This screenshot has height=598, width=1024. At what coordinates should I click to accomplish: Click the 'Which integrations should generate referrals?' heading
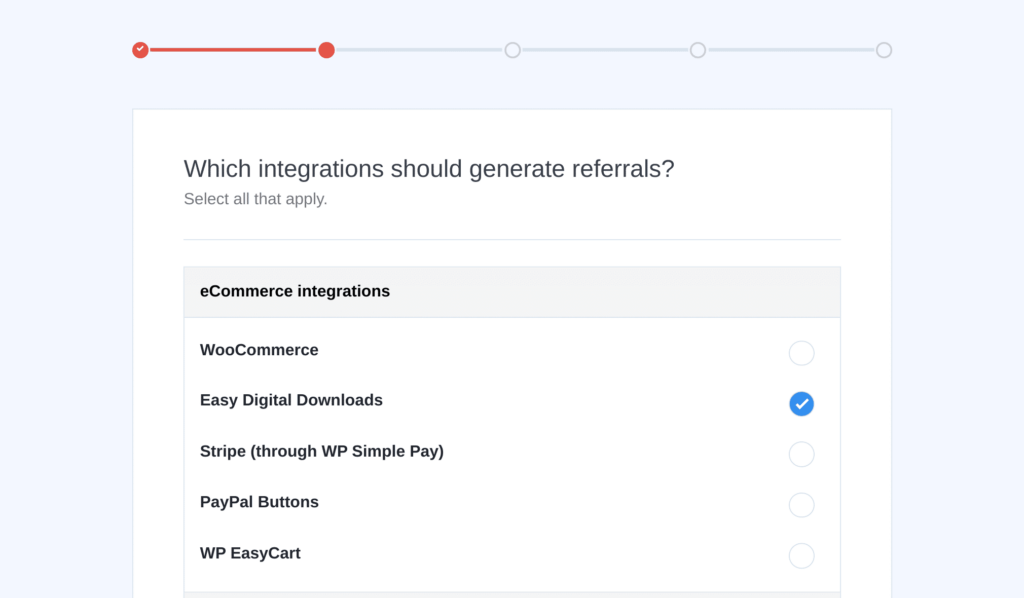[428, 169]
